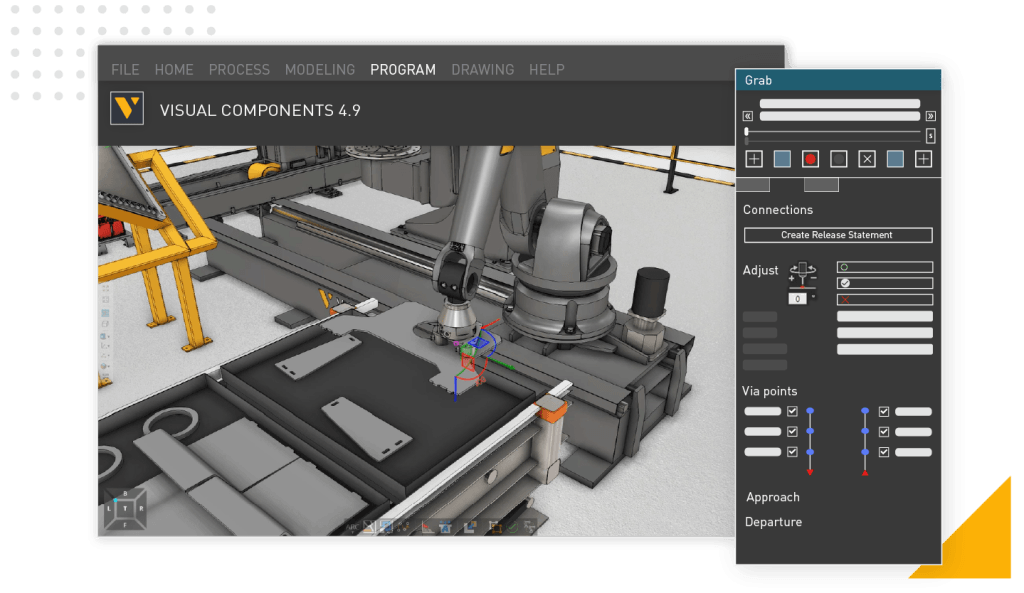Click the top blue dot on left via-point line
The height and width of the screenshot is (593, 1024).
click(810, 411)
